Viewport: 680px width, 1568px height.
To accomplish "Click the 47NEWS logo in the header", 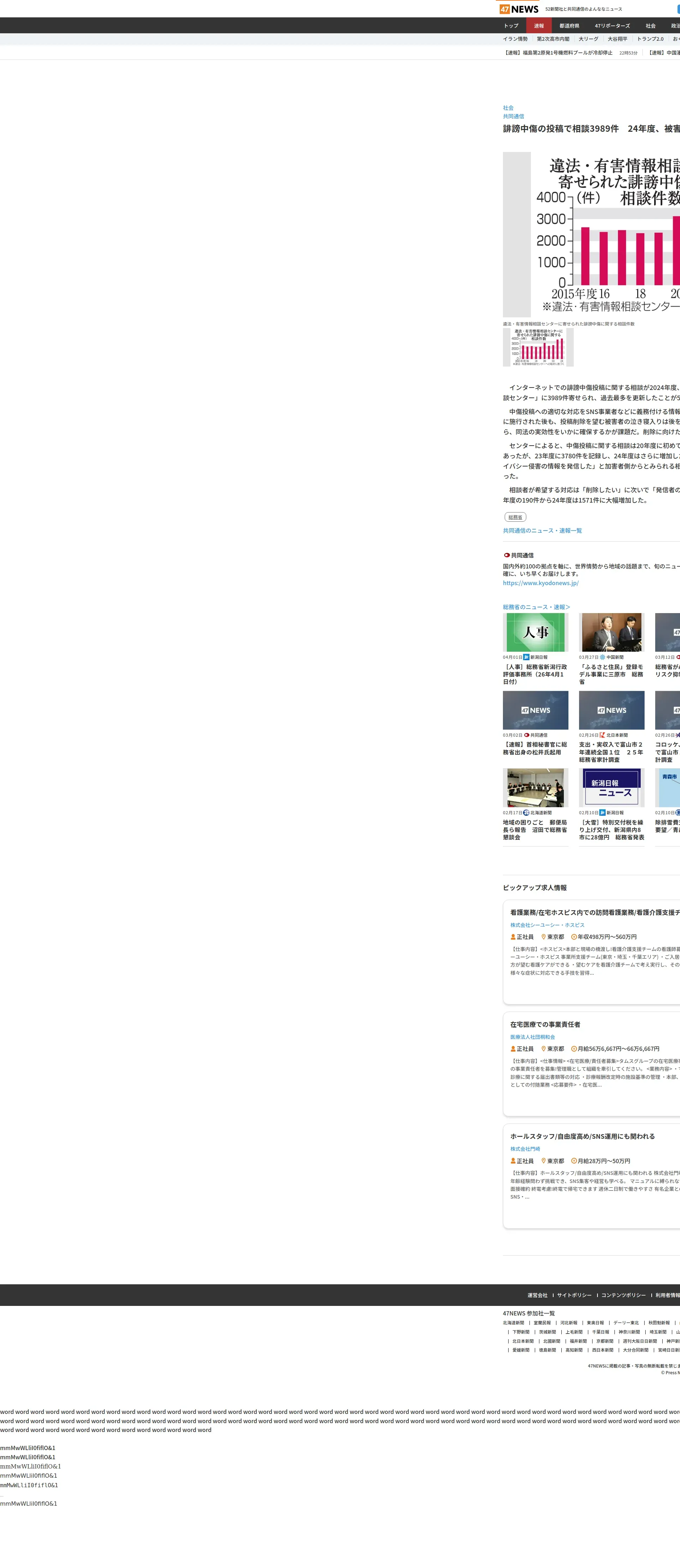I will (x=518, y=9).
